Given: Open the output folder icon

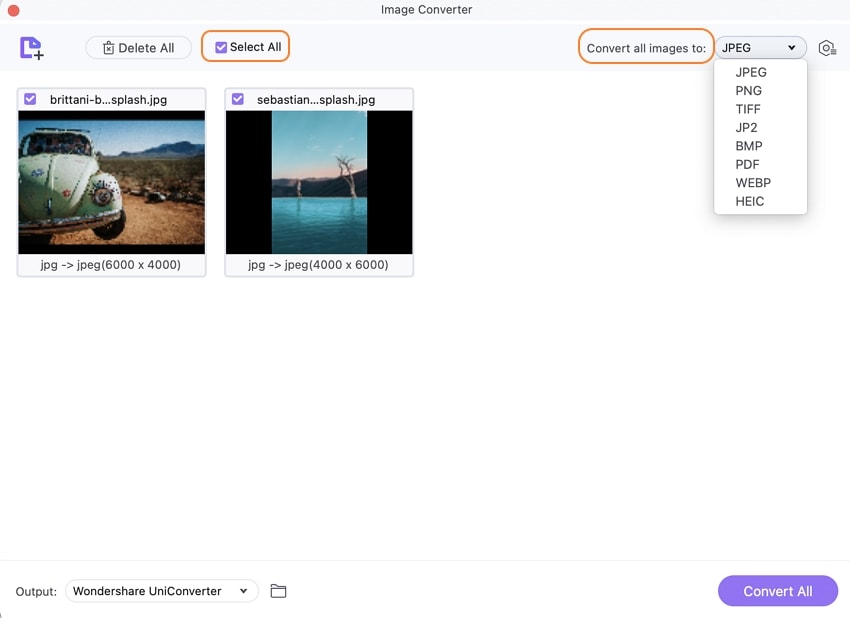Looking at the screenshot, I should [278, 591].
